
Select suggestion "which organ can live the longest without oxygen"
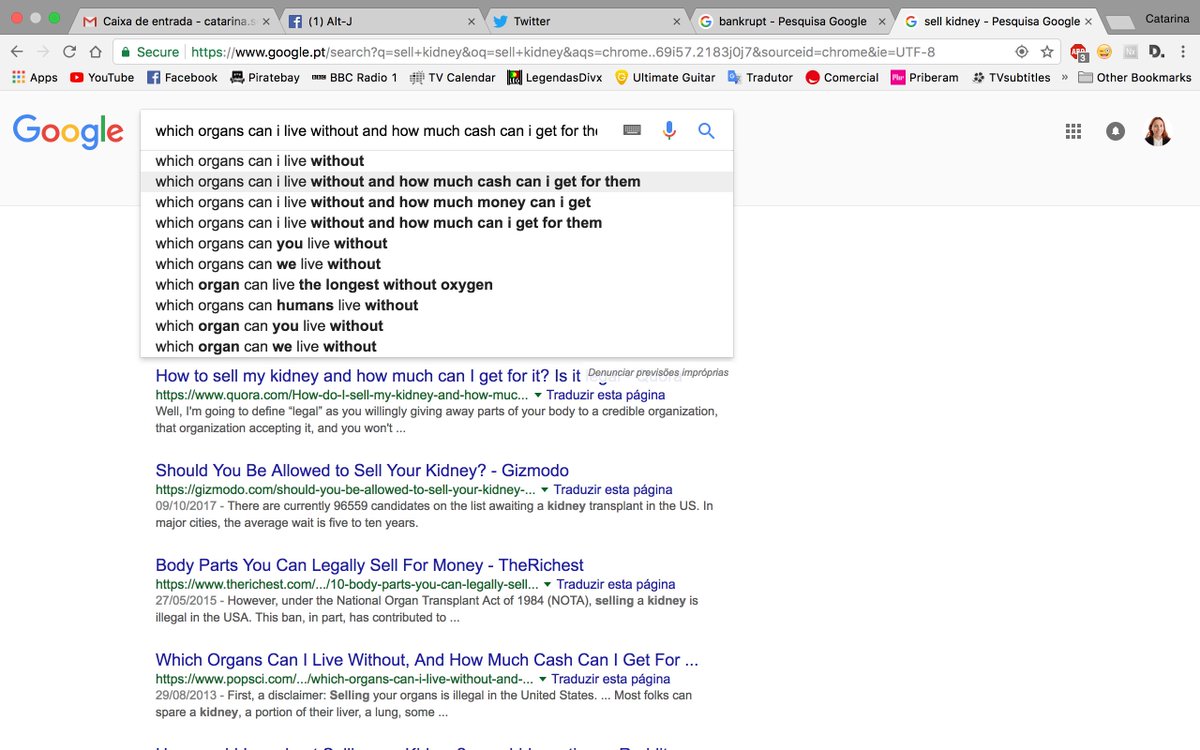[x=324, y=285]
